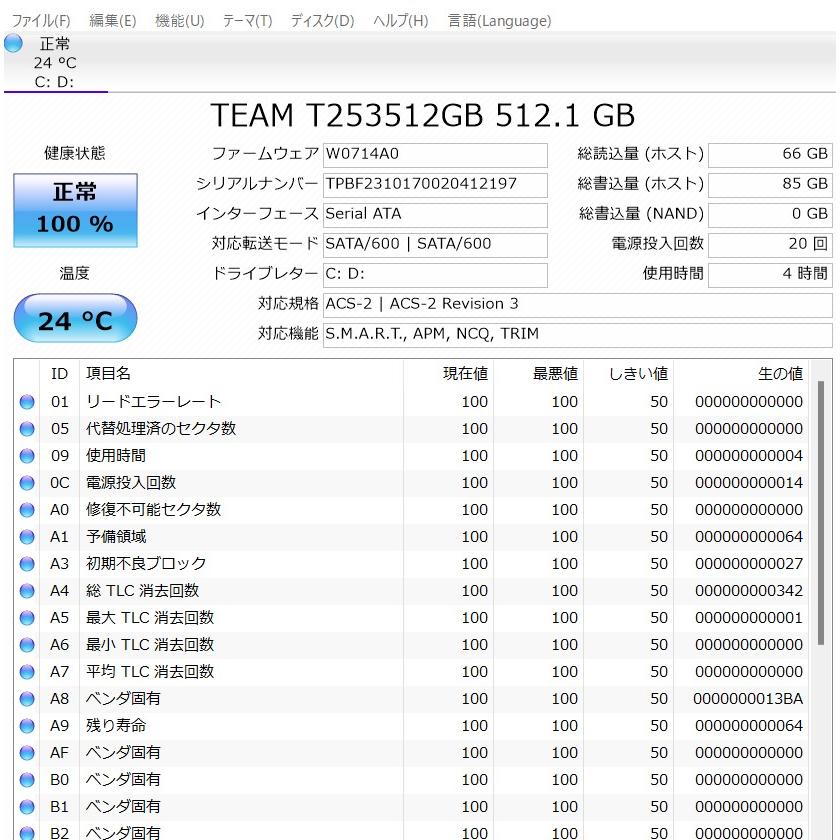Click the drive letter field under 対応転送モード

(435, 275)
